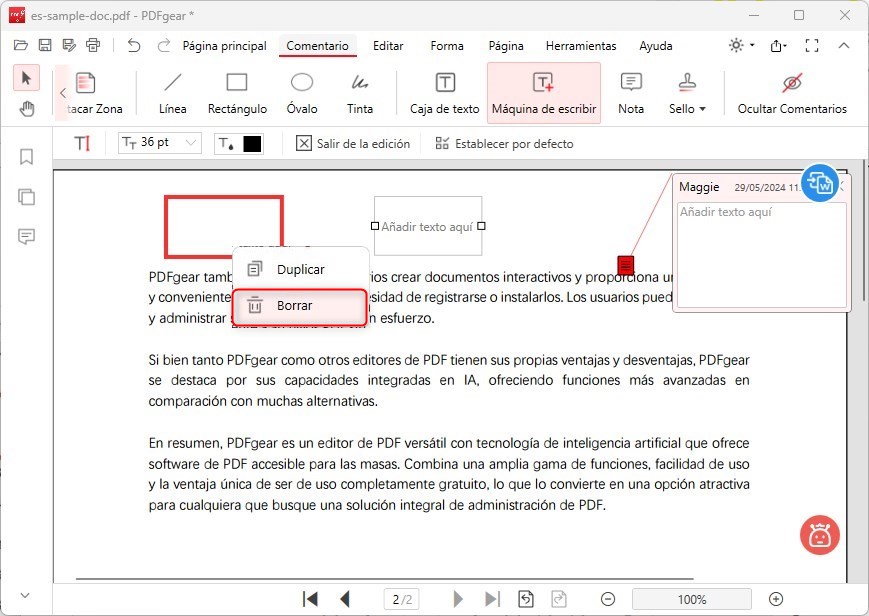869x616 pixels.
Task: Enter full screen mode
Action: click(x=812, y=45)
